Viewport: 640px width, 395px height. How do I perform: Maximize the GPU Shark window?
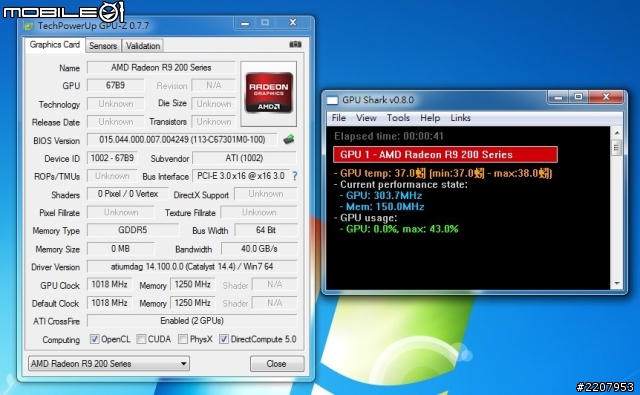pyautogui.click(x=578, y=97)
